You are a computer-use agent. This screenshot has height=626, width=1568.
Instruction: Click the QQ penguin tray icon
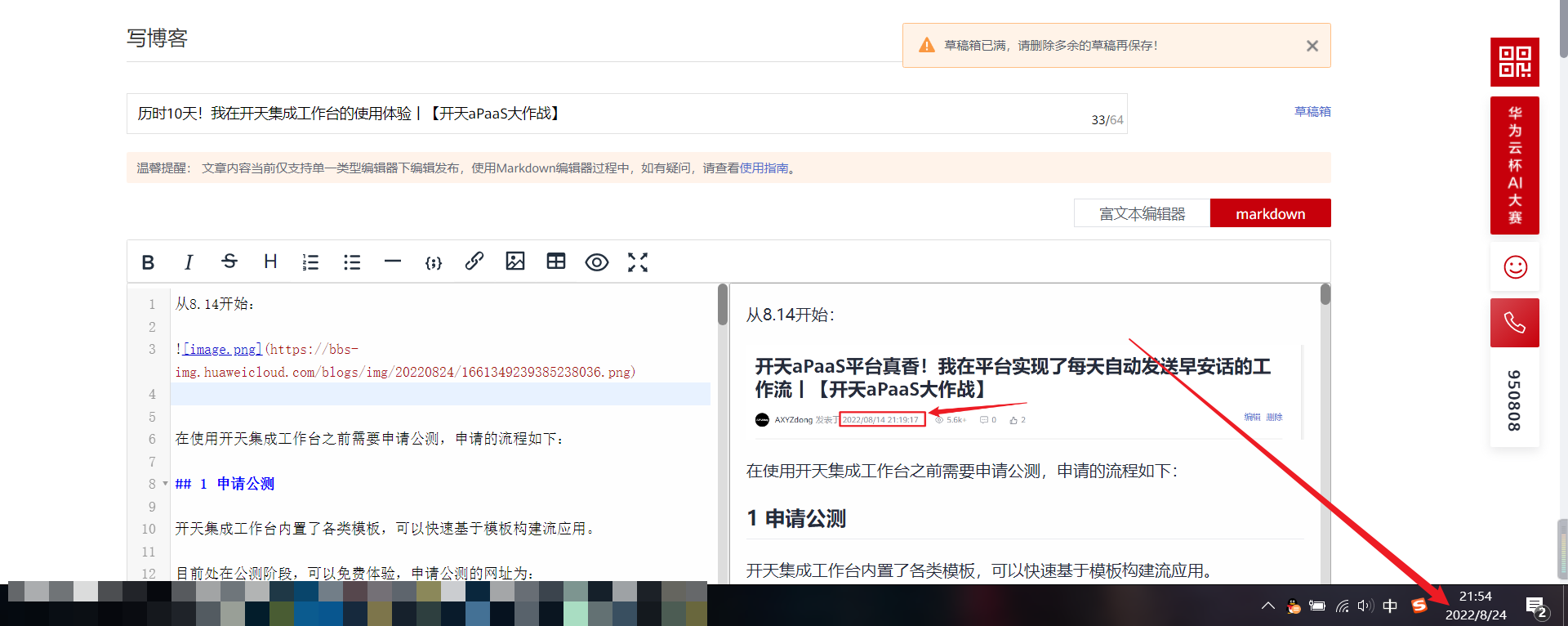(x=1293, y=606)
